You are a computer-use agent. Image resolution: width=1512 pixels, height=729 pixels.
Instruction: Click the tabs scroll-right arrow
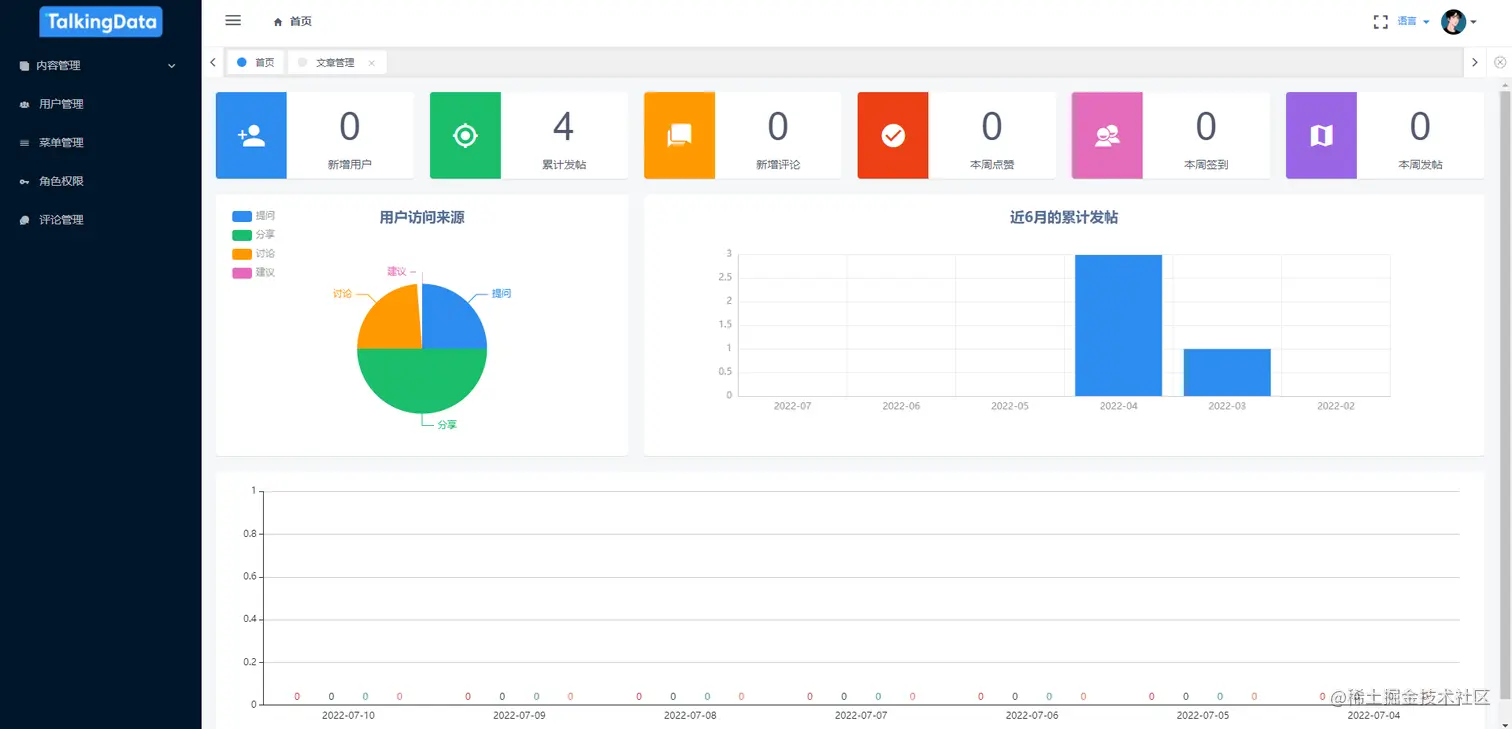point(1474,63)
